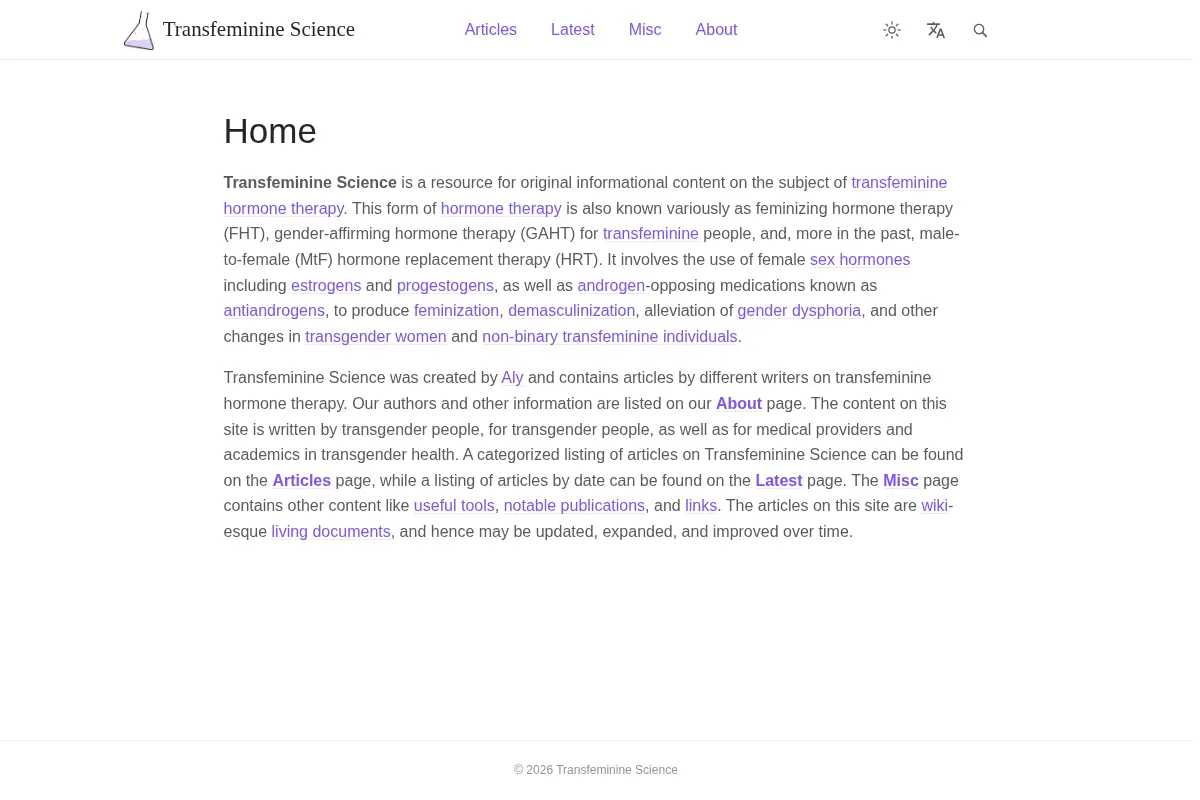Click the 'Home' page heading
Screen dimensions: 1200x800
[x=270, y=131]
